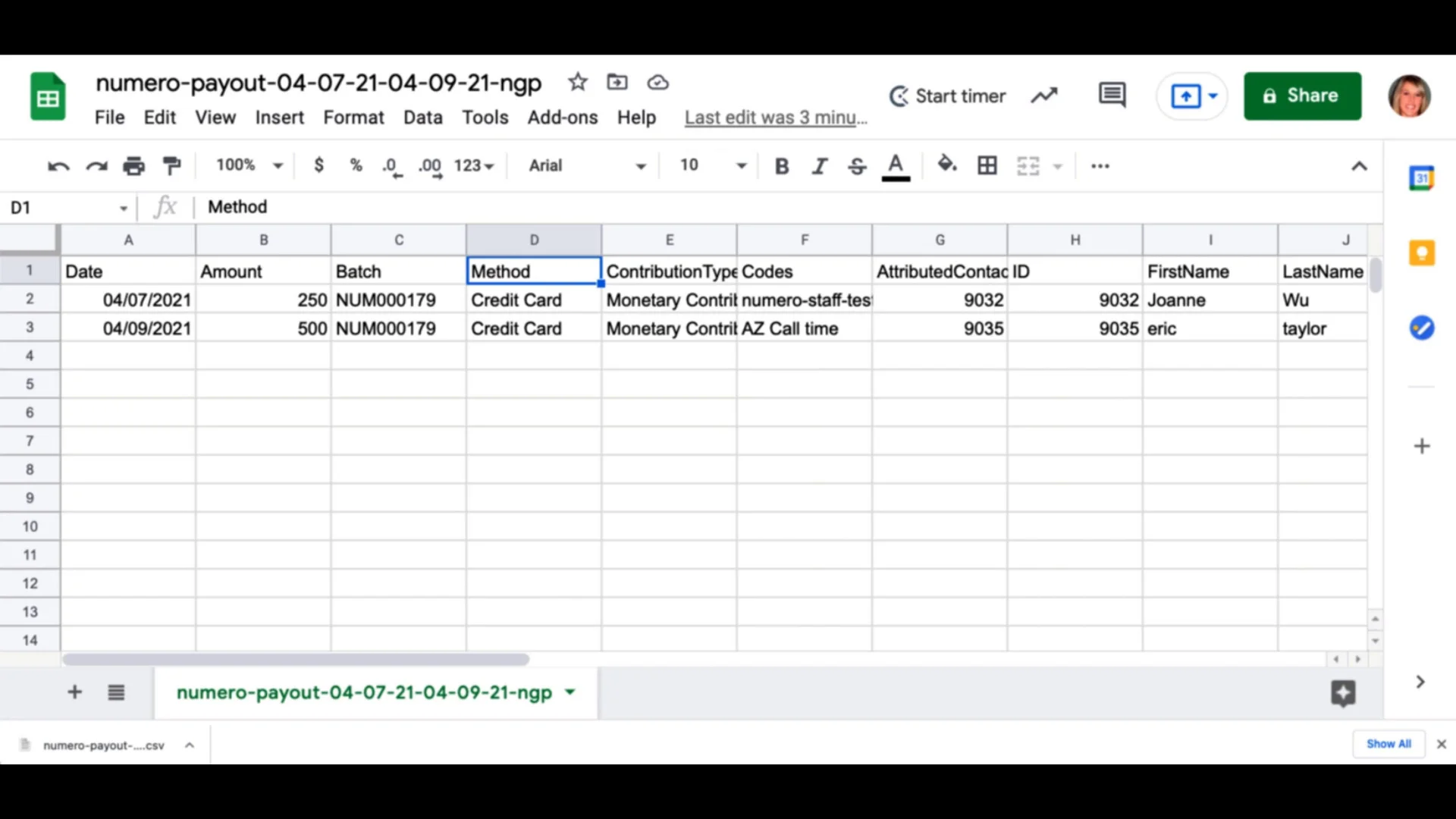The image size is (1456, 819).
Task: Open the Format menu
Action: coord(353,118)
